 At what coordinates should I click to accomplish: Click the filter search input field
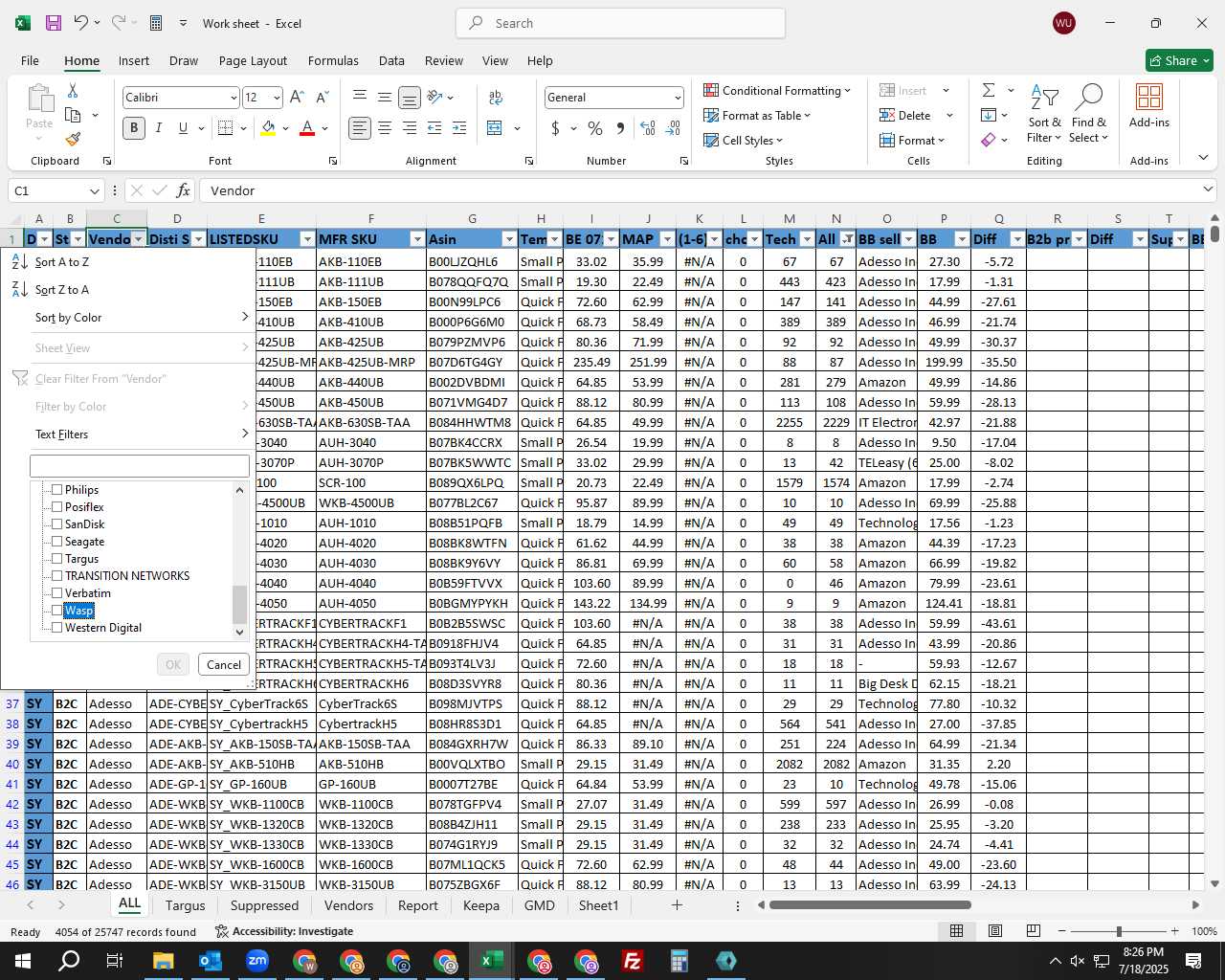(140, 466)
